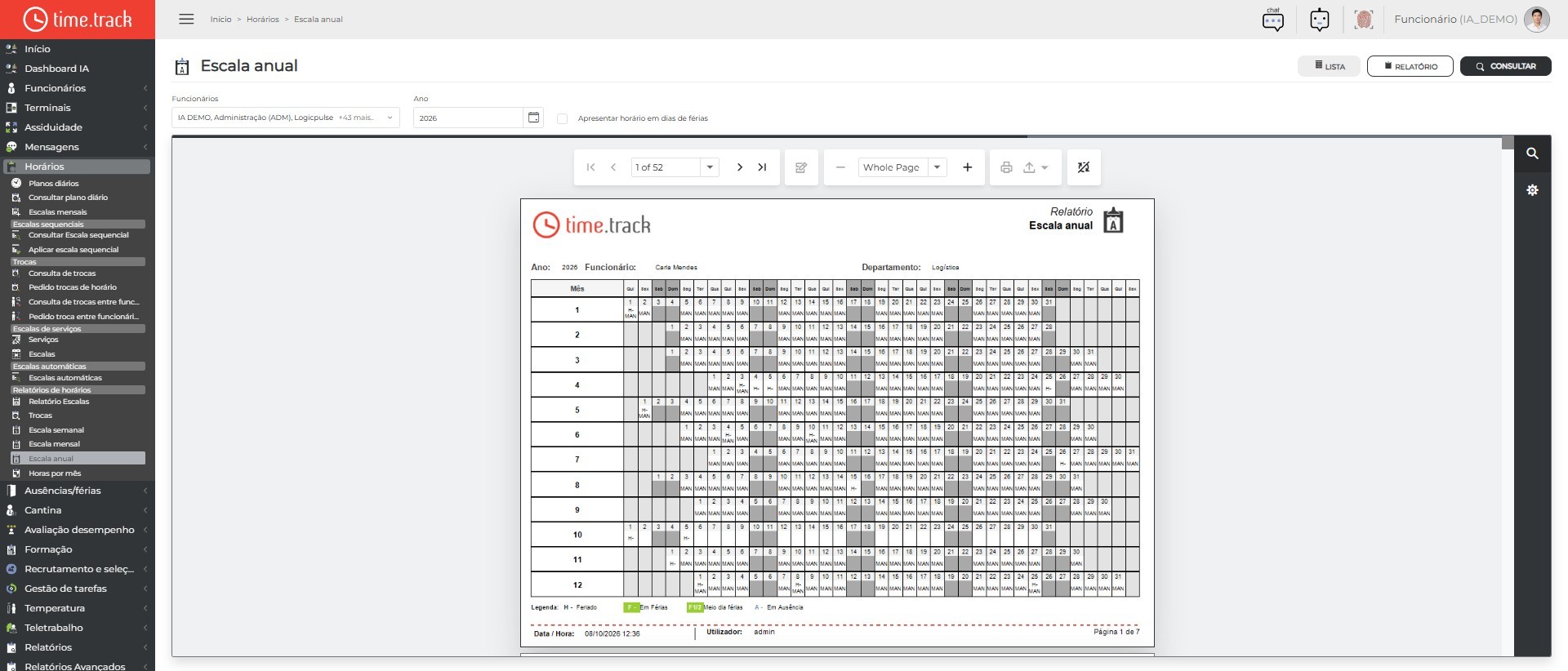This screenshot has width=1568, height=671.
Task: Check 'Apresentar horário em dias de férias'
Action: coord(562,118)
